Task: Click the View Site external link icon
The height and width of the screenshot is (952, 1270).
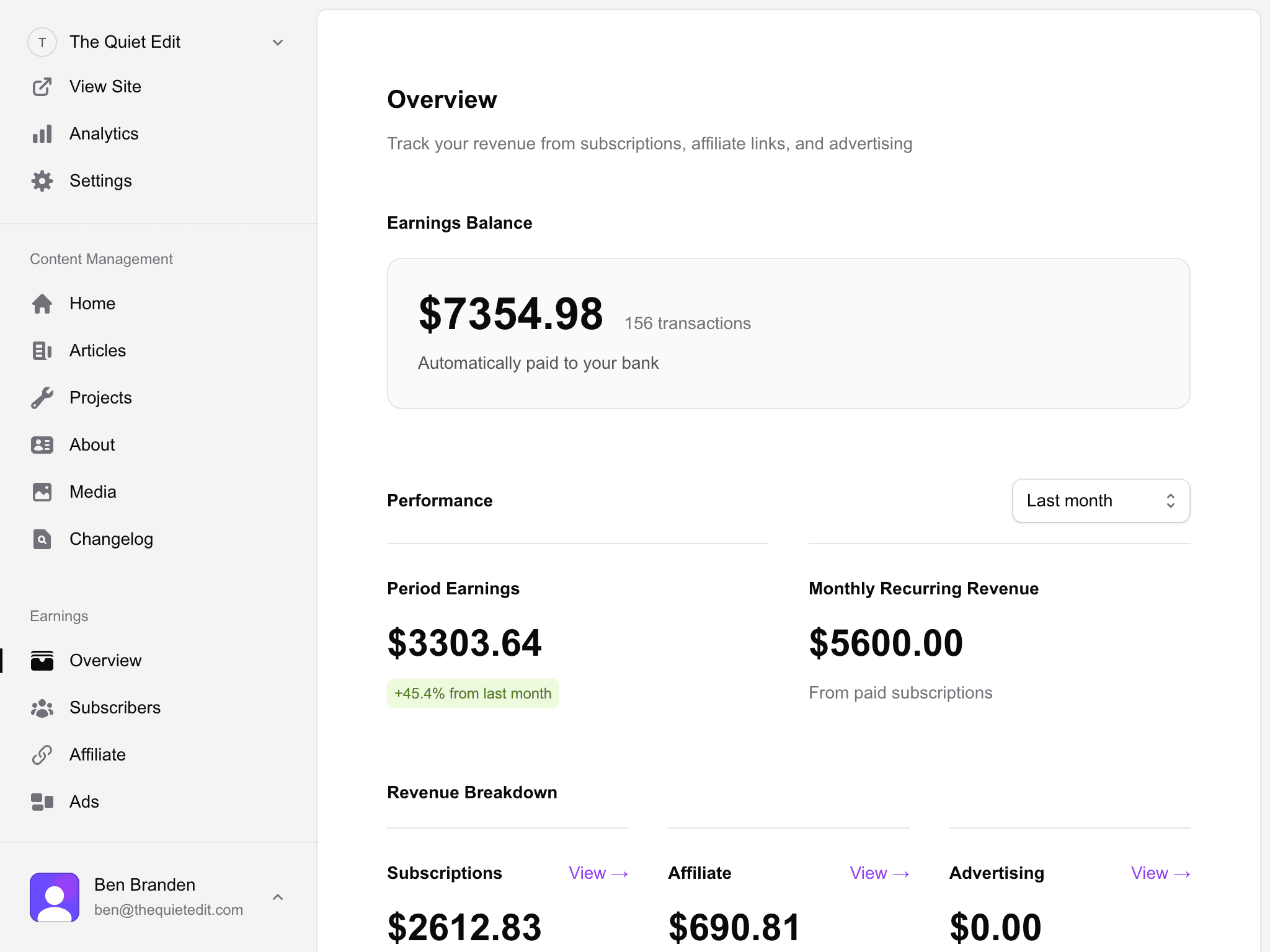Action: [x=42, y=87]
